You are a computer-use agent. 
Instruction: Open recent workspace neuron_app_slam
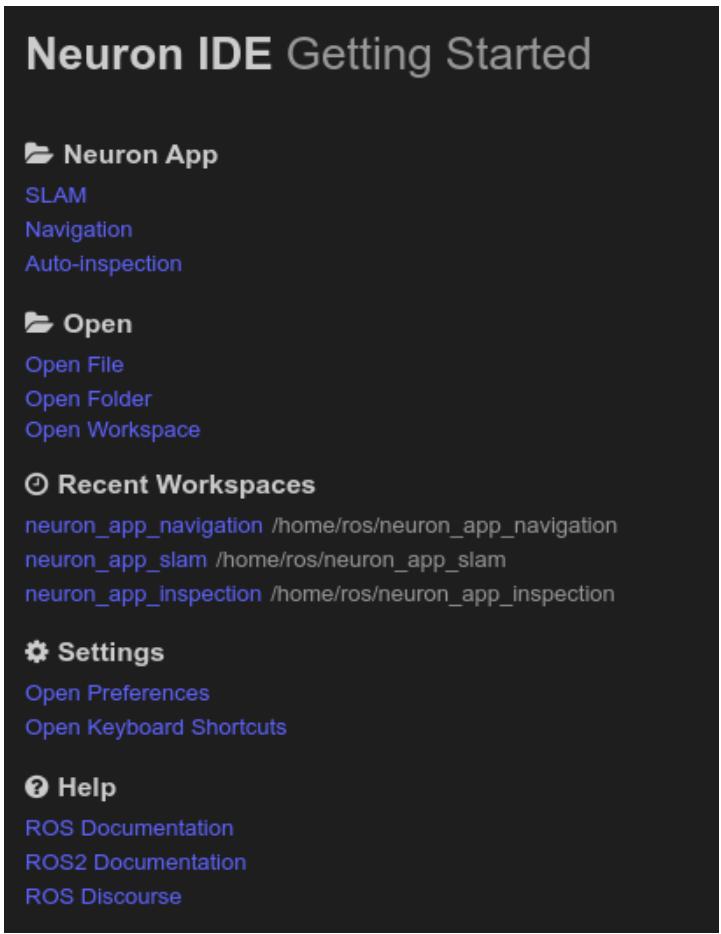[x=116, y=561]
